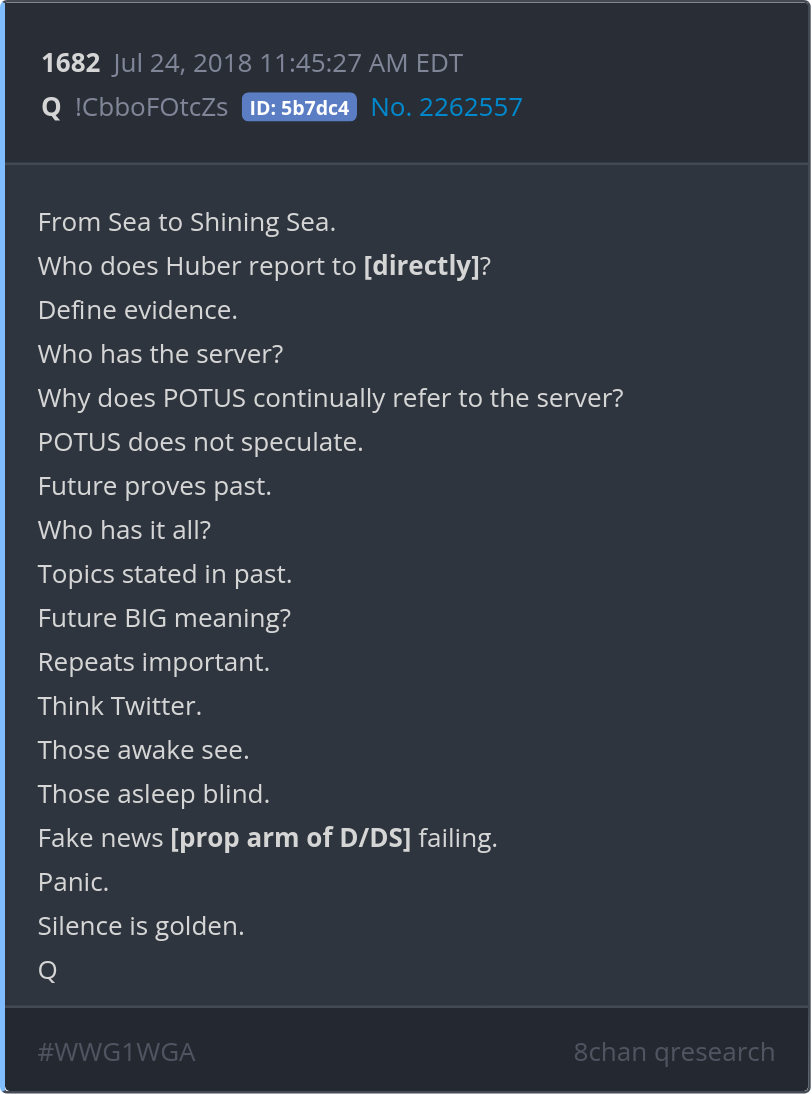This screenshot has height=1094, width=812.
Task: Click the bold [prop arm of D/DS] text
Action: click(x=291, y=838)
